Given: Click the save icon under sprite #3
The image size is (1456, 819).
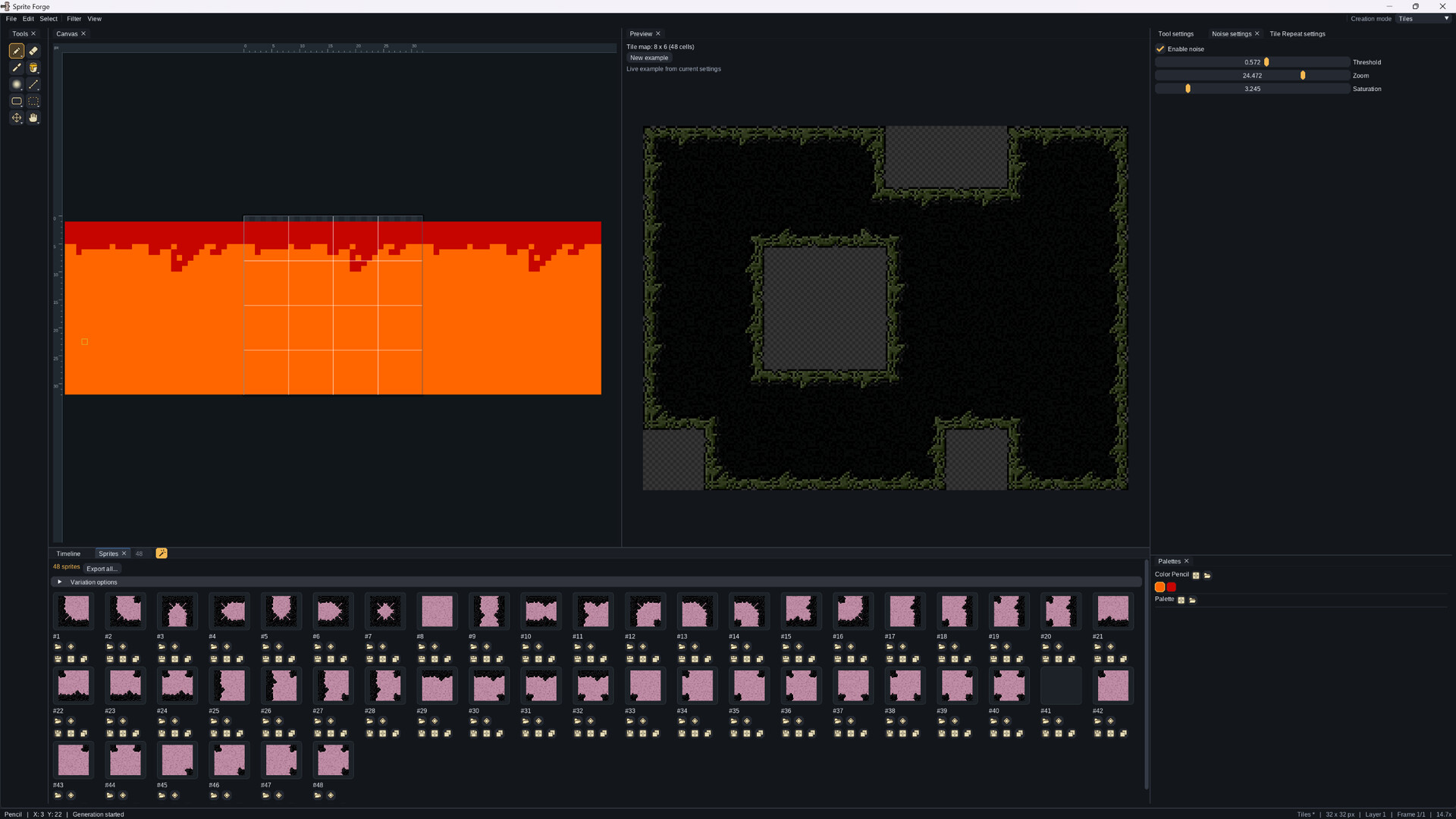Looking at the screenshot, I should coord(162,659).
